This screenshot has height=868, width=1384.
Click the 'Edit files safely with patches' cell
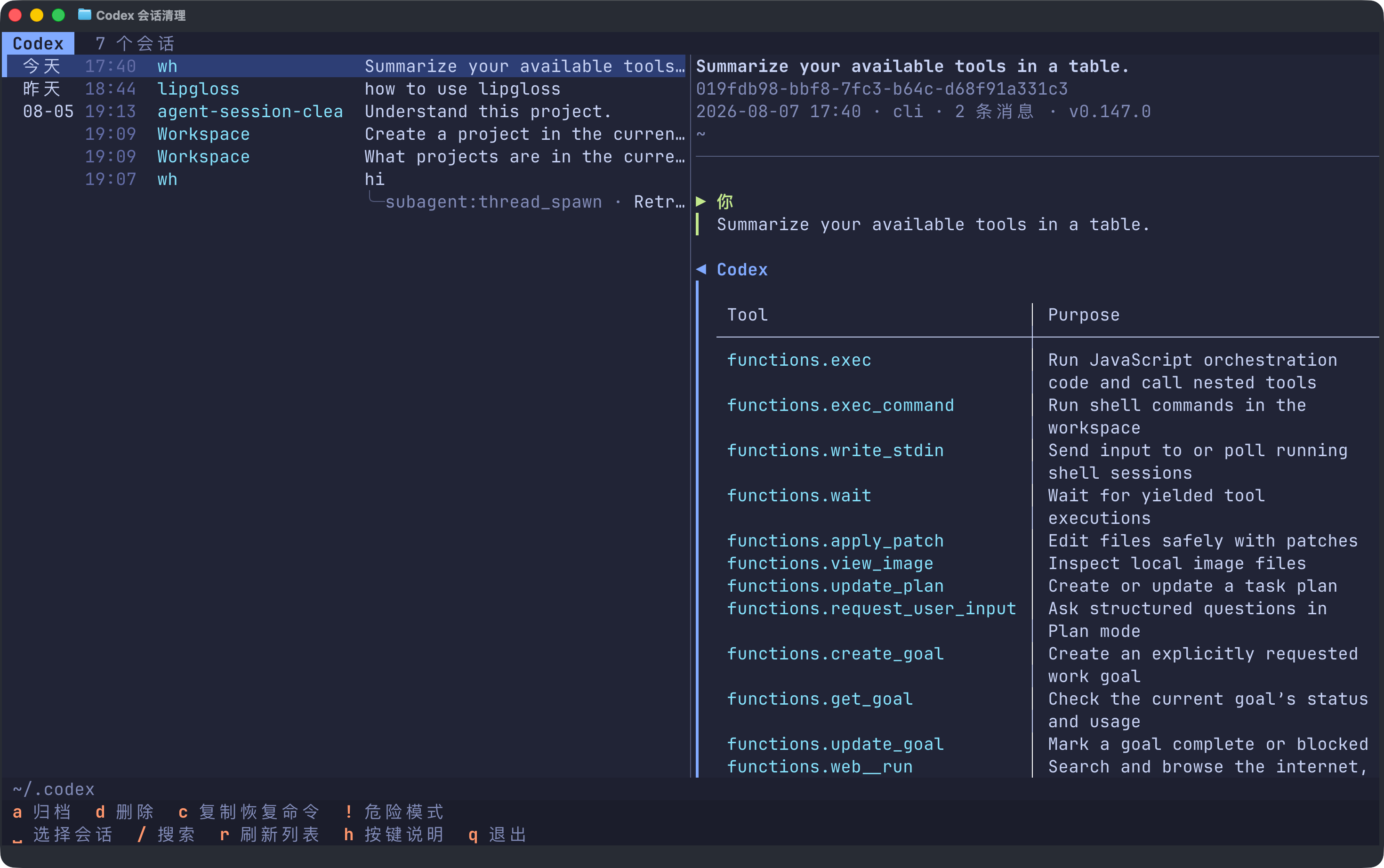(1203, 541)
